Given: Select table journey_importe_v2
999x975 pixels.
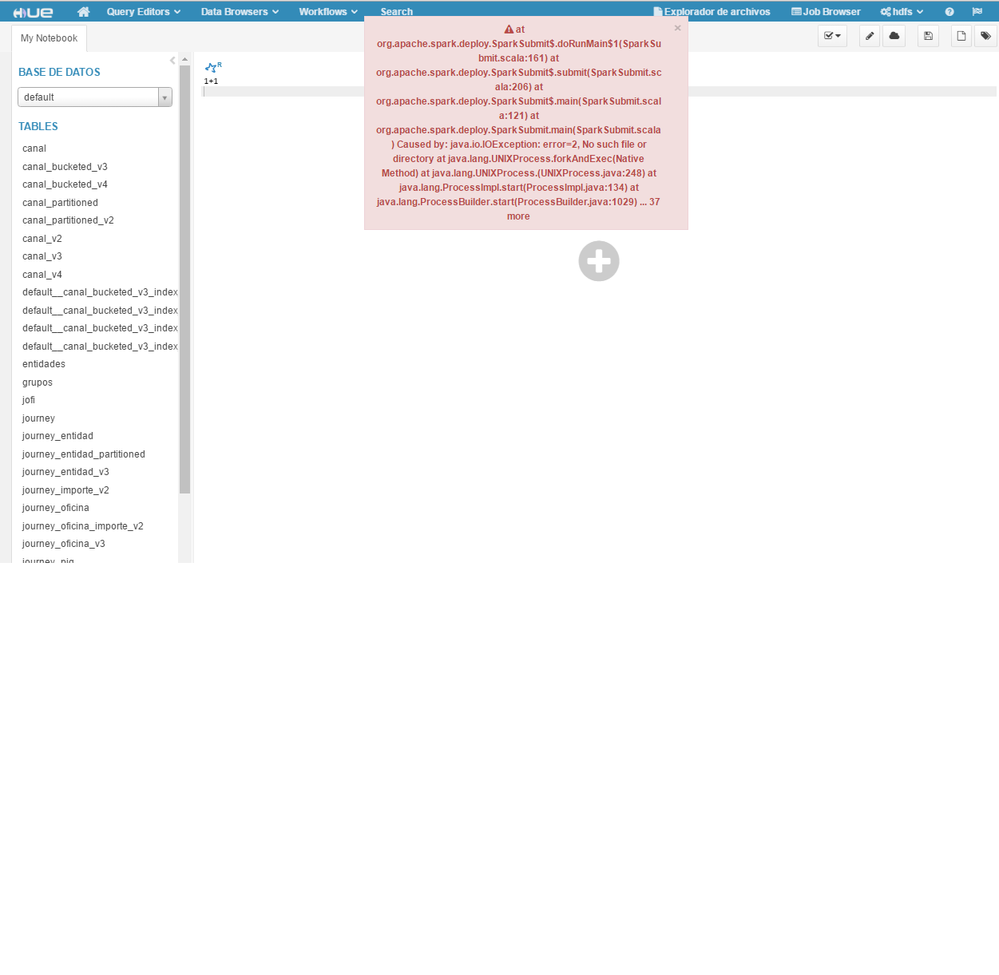Looking at the screenshot, I should (x=66, y=490).
